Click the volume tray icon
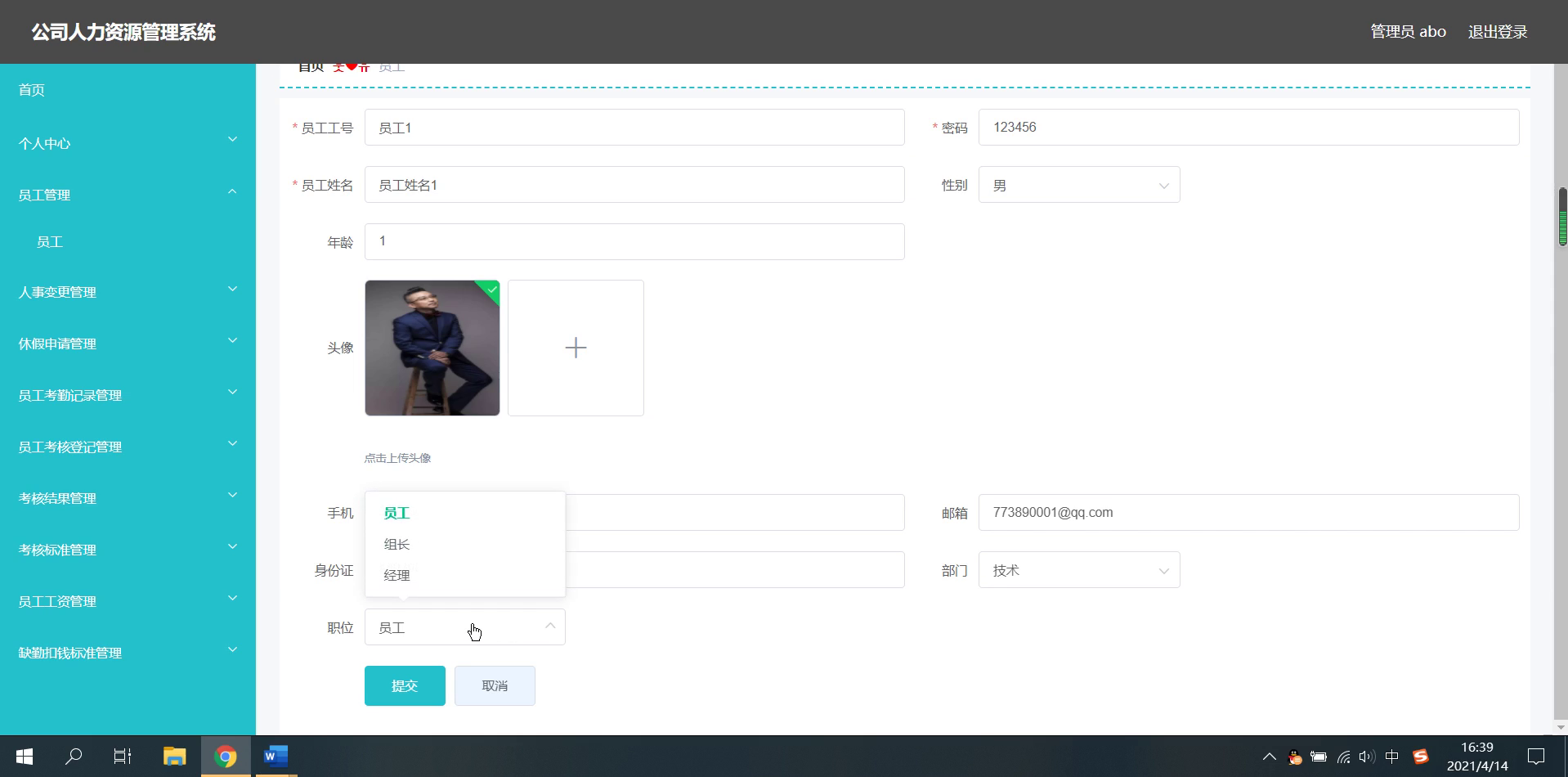This screenshot has width=1568, height=777. (x=1367, y=757)
